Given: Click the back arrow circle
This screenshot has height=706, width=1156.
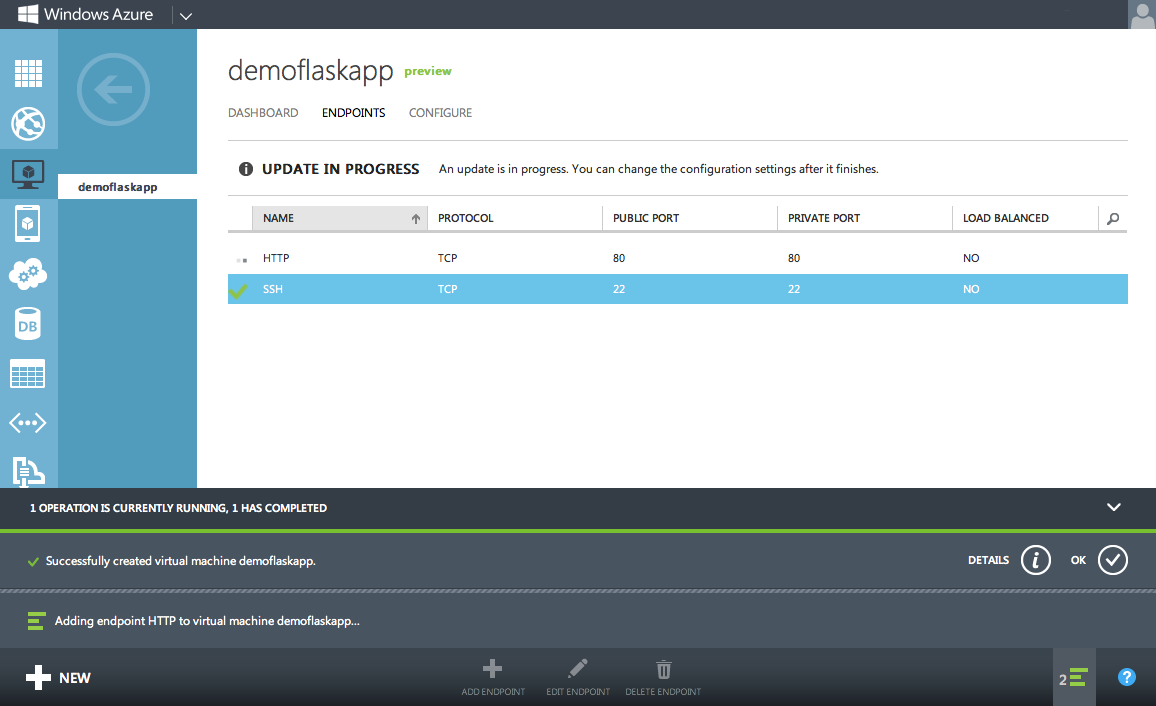Looking at the screenshot, I should pyautogui.click(x=114, y=90).
